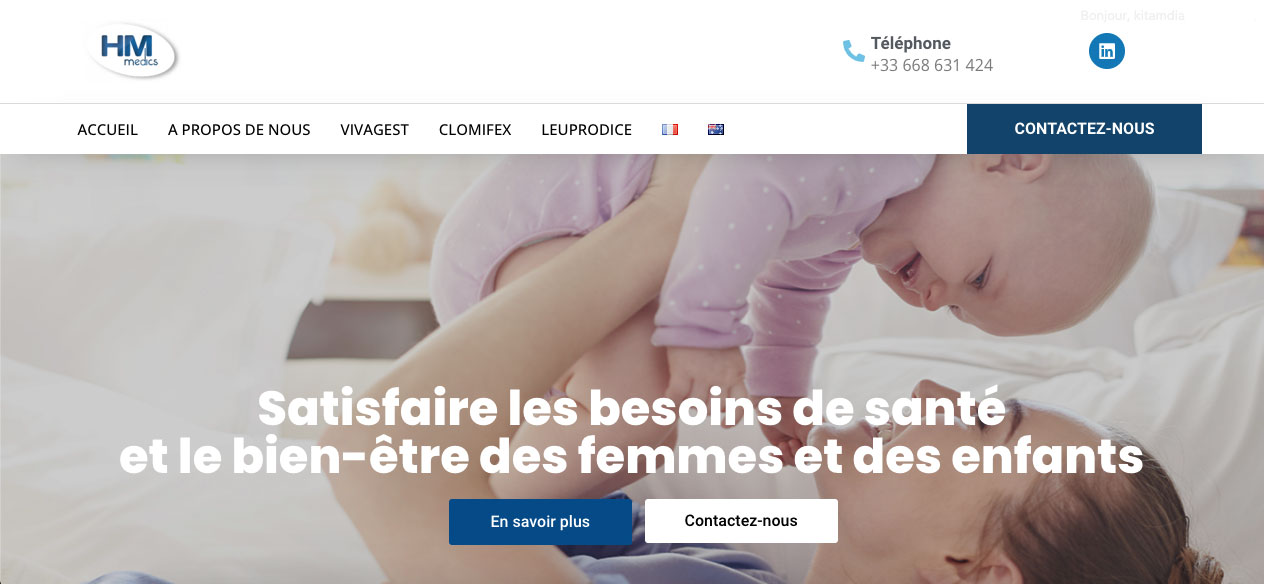1264x584 pixels.
Task: Navigate to LEUPRODICE
Action: tap(587, 129)
